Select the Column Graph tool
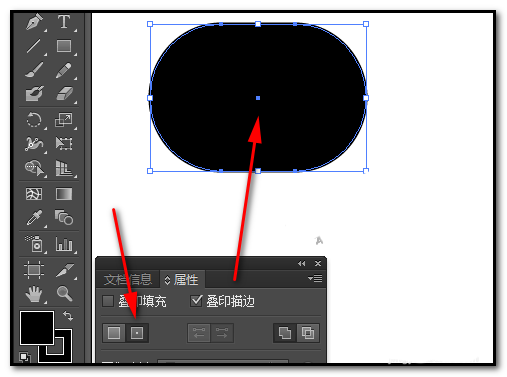The image size is (507, 377). click(64, 244)
